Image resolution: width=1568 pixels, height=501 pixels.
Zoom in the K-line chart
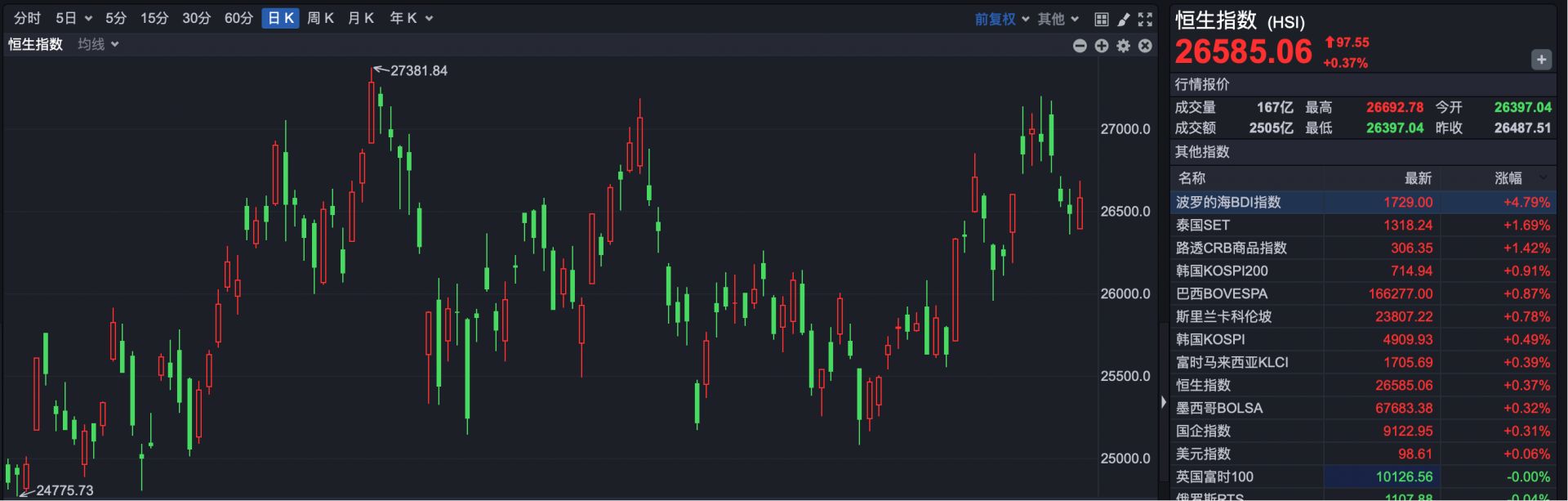[x=1102, y=46]
